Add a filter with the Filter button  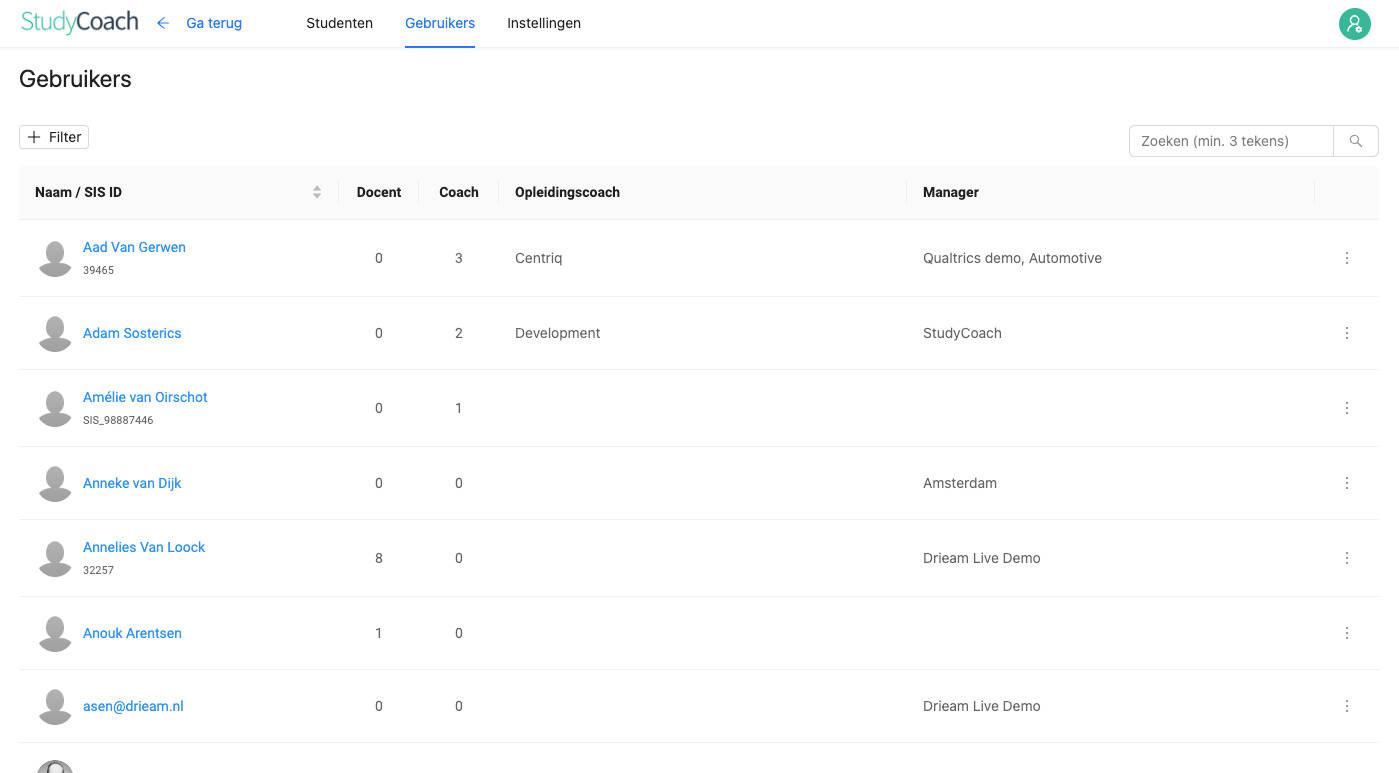pyautogui.click(x=54, y=137)
